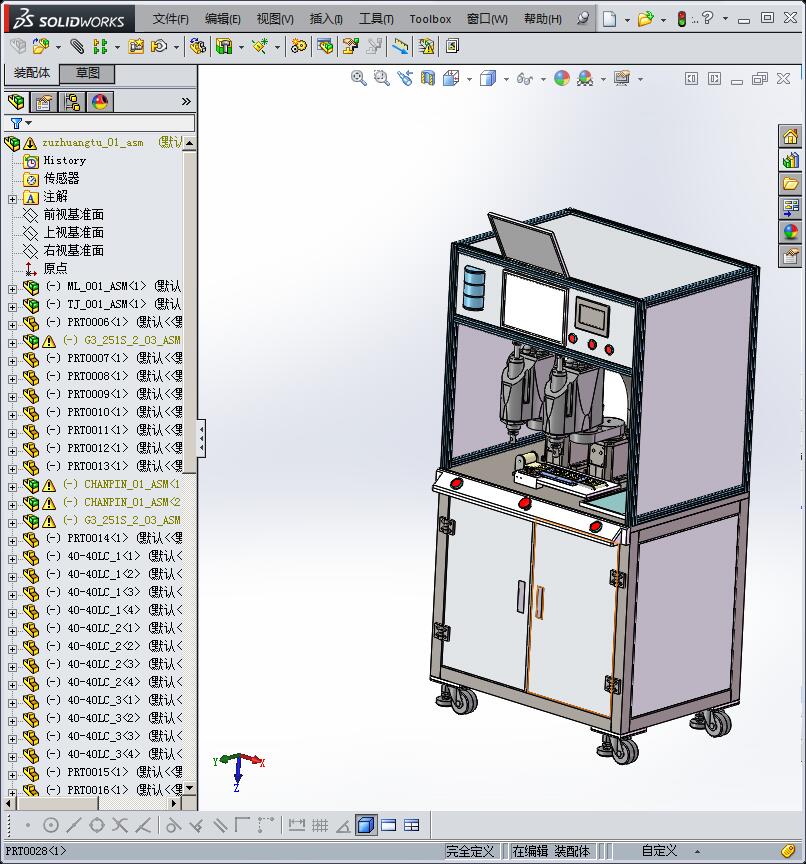Open the Toolbox menu
Viewport: 806px width, 864px height.
click(x=430, y=19)
